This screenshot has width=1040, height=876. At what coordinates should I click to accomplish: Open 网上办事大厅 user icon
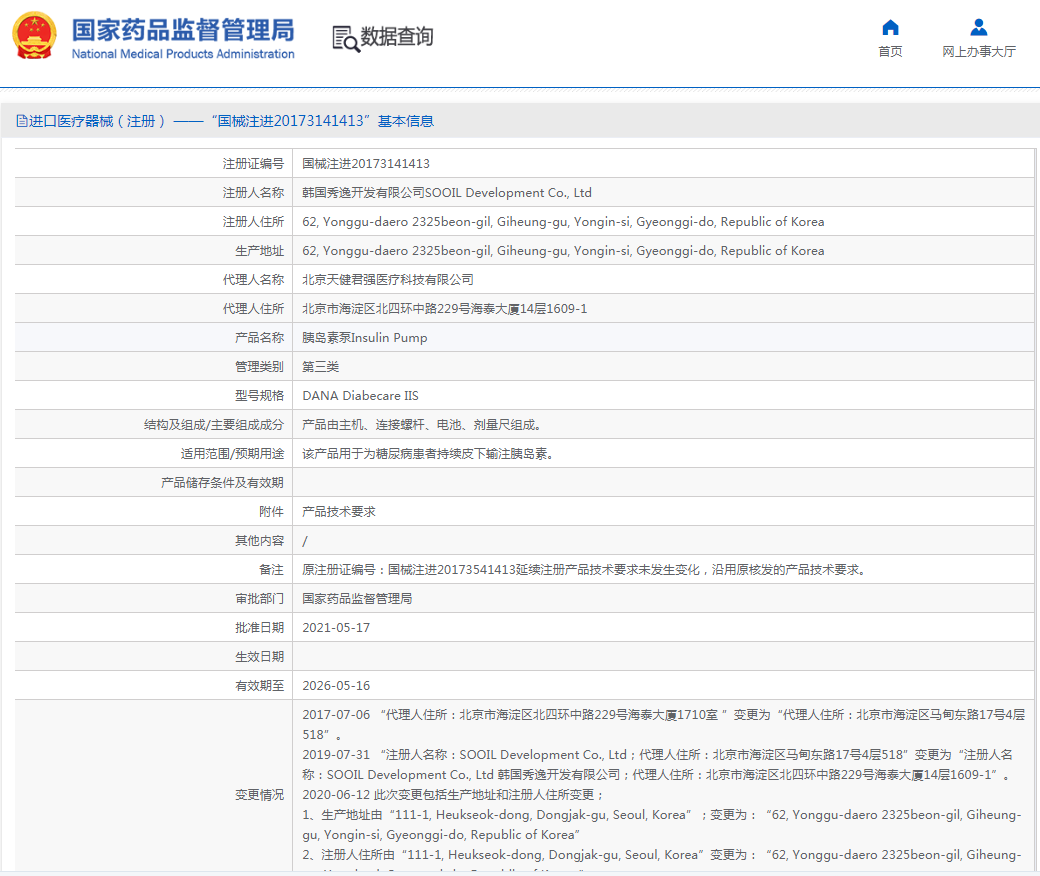978,28
